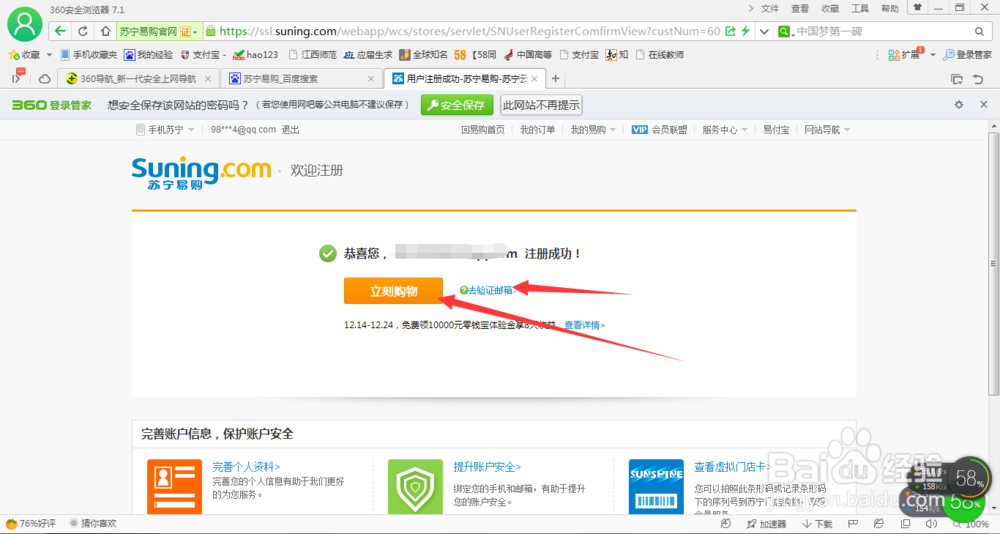This screenshot has height=534, width=1000.
Task: Click 加速器 in status bar
Action: click(x=767, y=524)
